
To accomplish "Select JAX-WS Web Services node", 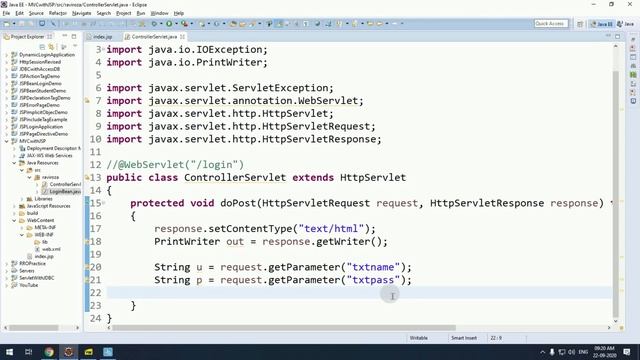I will 46,156.
